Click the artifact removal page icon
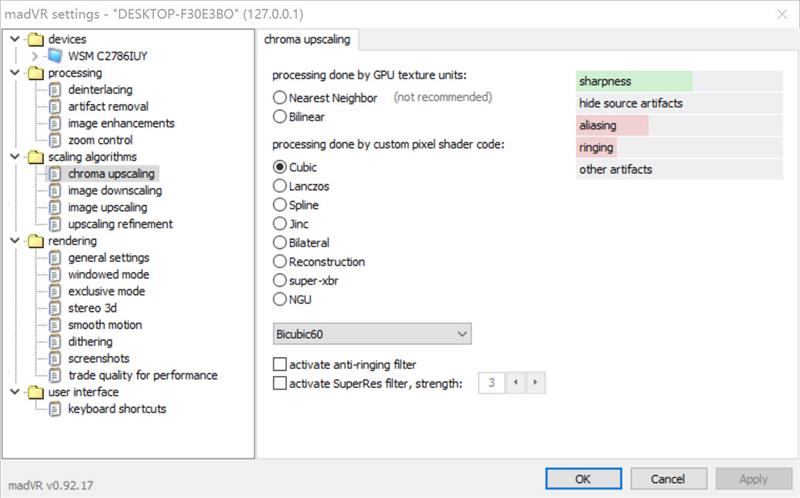Image resolution: width=800 pixels, height=498 pixels. (x=56, y=107)
